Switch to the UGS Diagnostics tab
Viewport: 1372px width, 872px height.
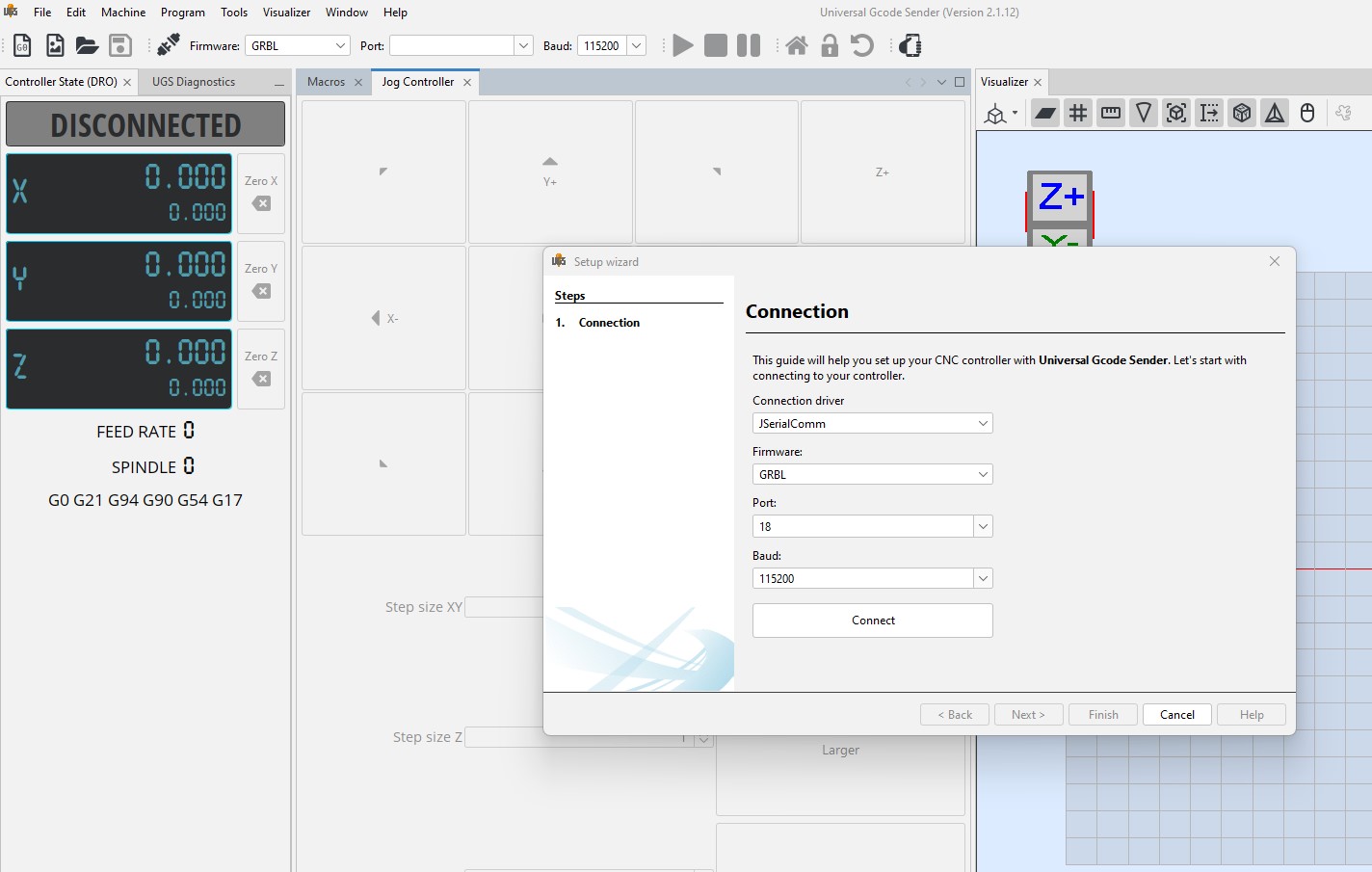(x=194, y=82)
